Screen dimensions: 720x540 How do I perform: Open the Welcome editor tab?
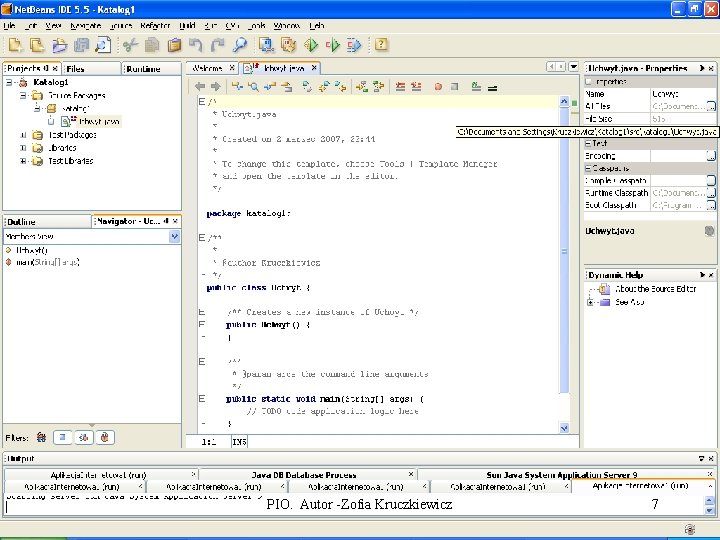[x=208, y=69]
